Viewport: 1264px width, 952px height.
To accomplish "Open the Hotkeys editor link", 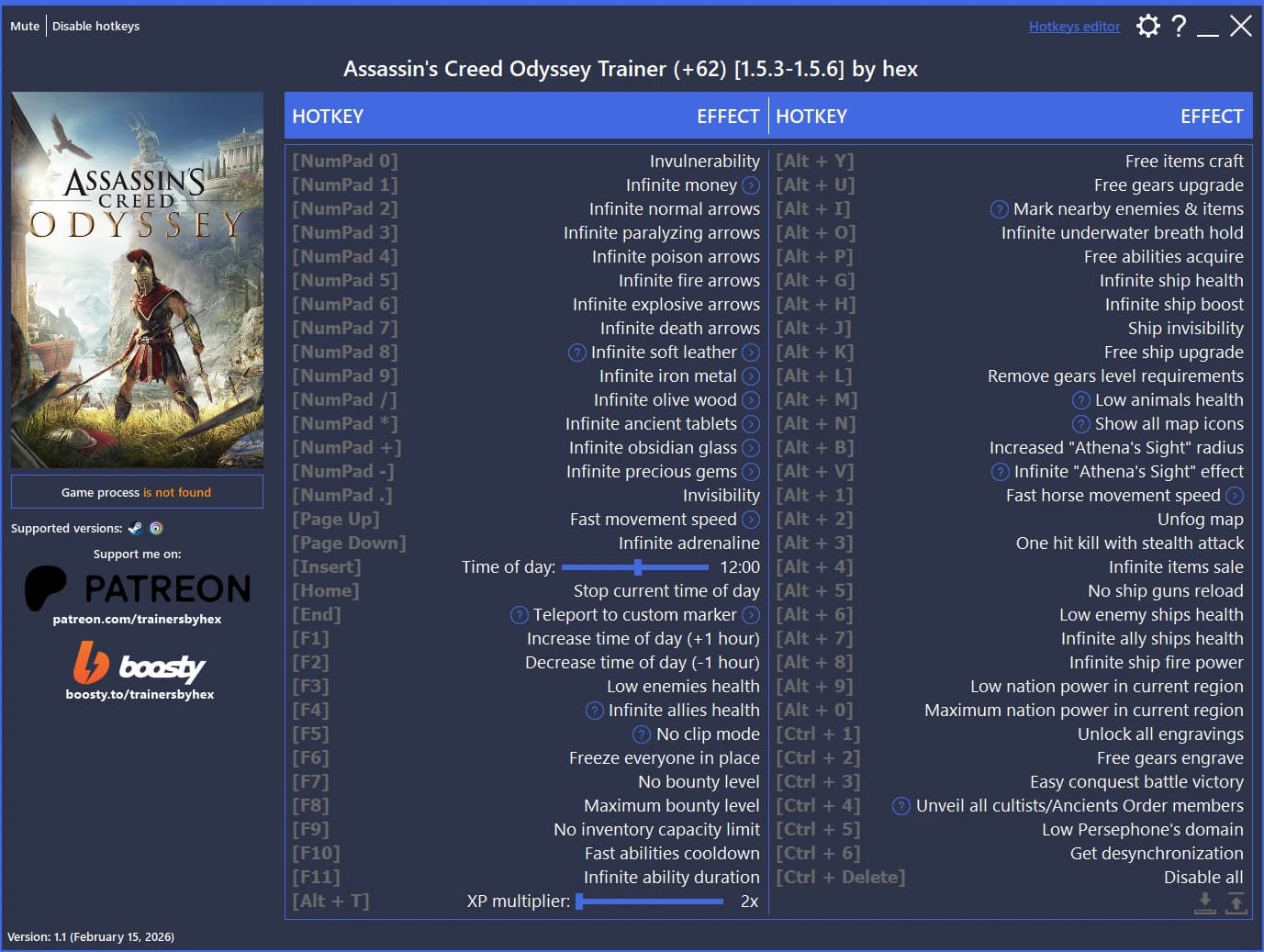I will point(1074,27).
